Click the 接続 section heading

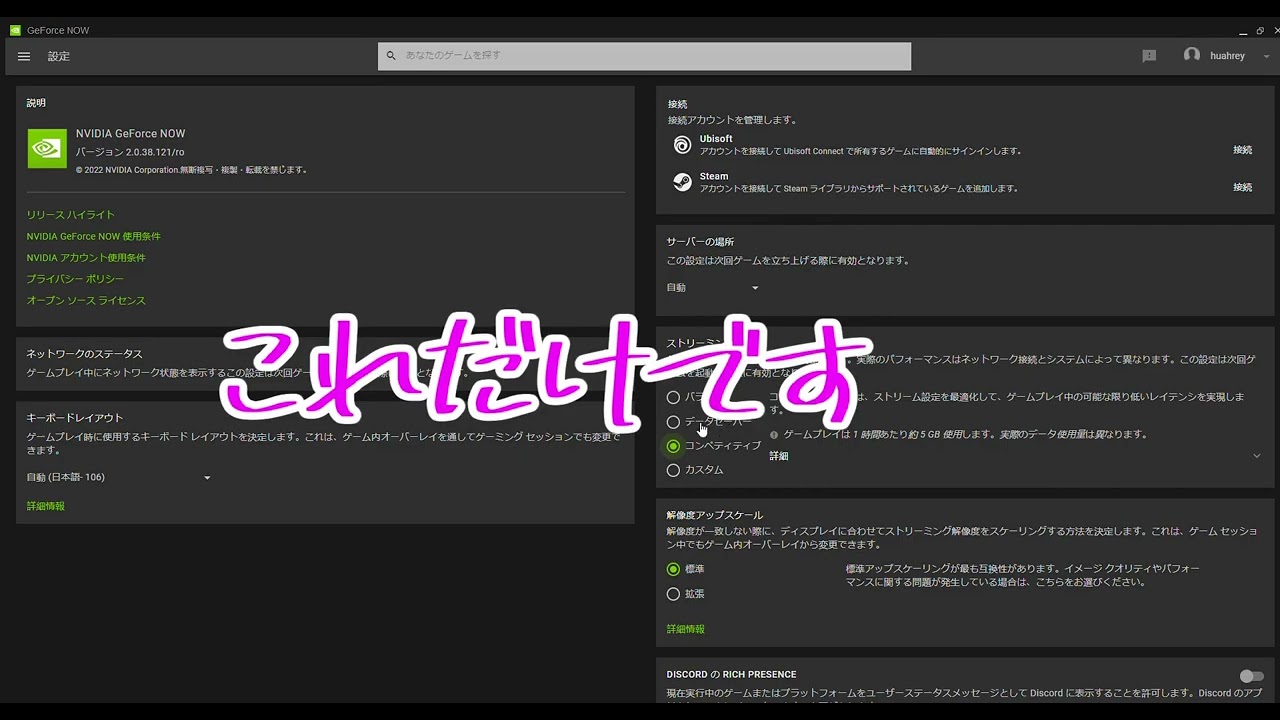pos(677,105)
